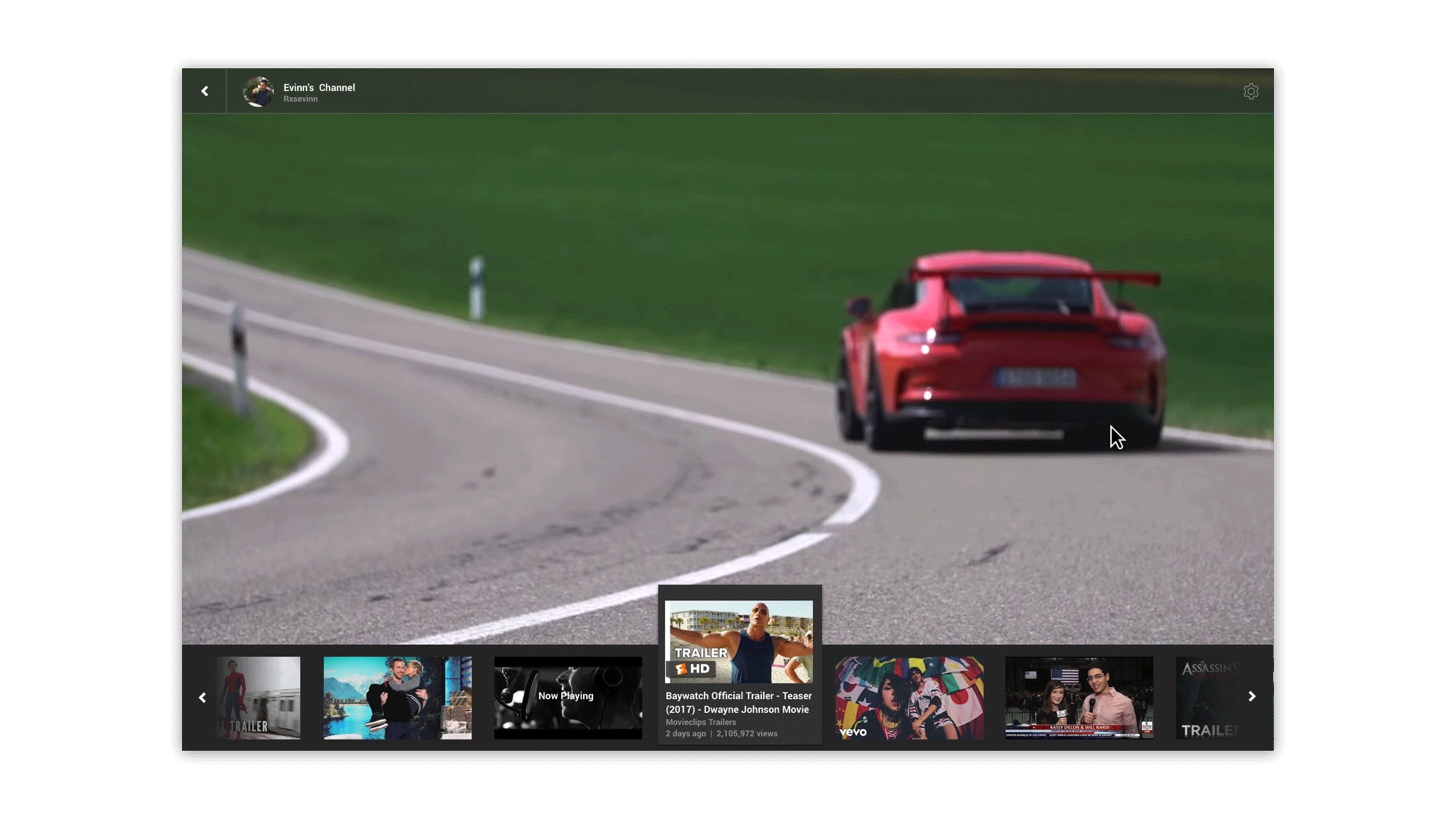The width and height of the screenshot is (1456, 819).
Task: Click the Now Playing video thumbnail
Action: (567, 698)
